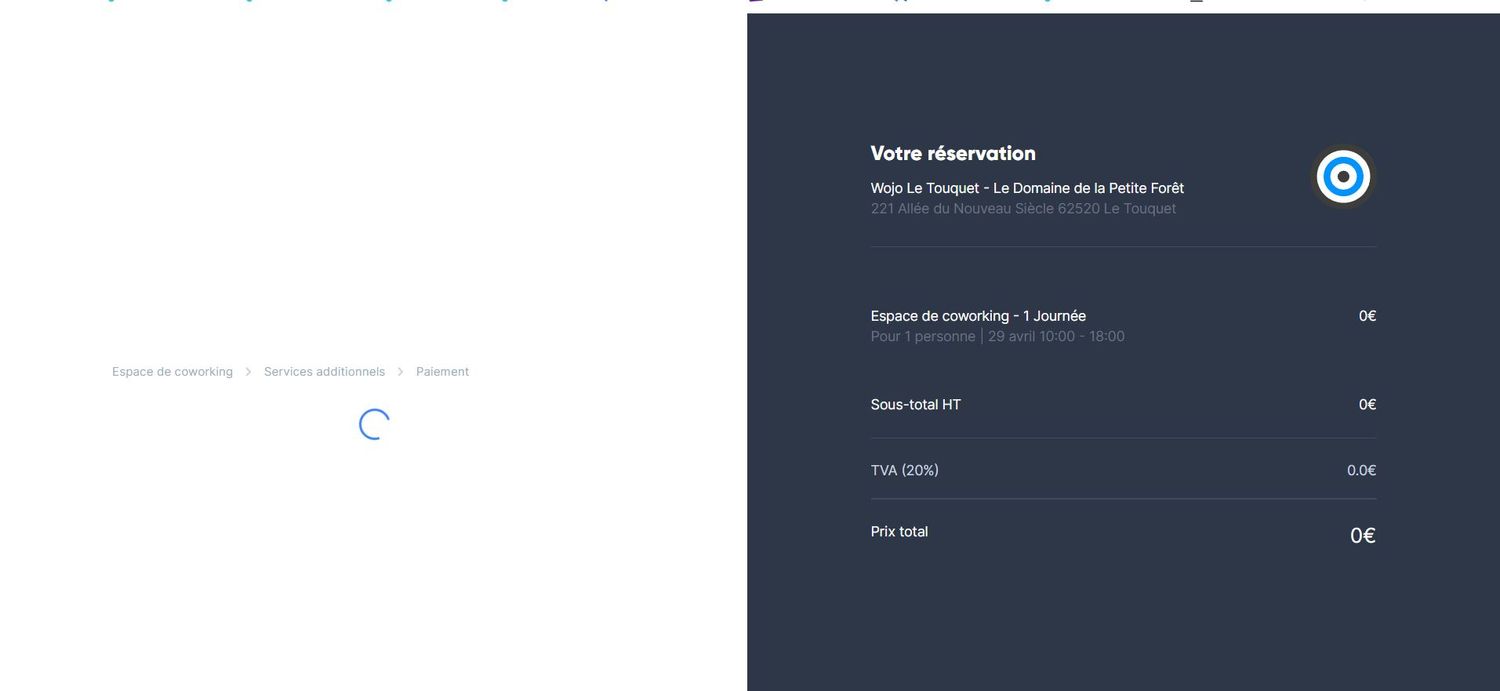Click the Sous-total HT label

coord(915,405)
